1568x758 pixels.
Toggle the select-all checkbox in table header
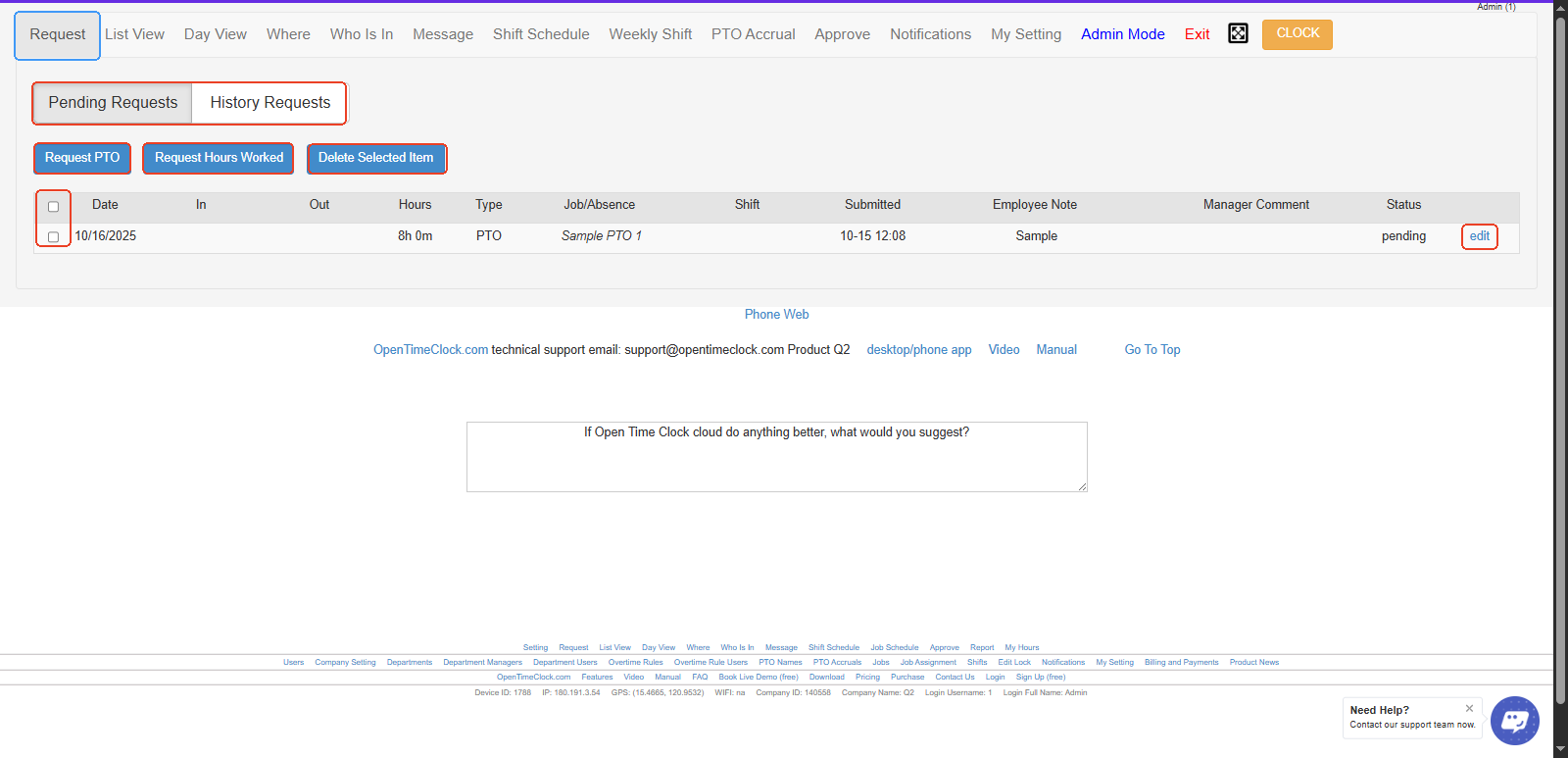point(54,207)
